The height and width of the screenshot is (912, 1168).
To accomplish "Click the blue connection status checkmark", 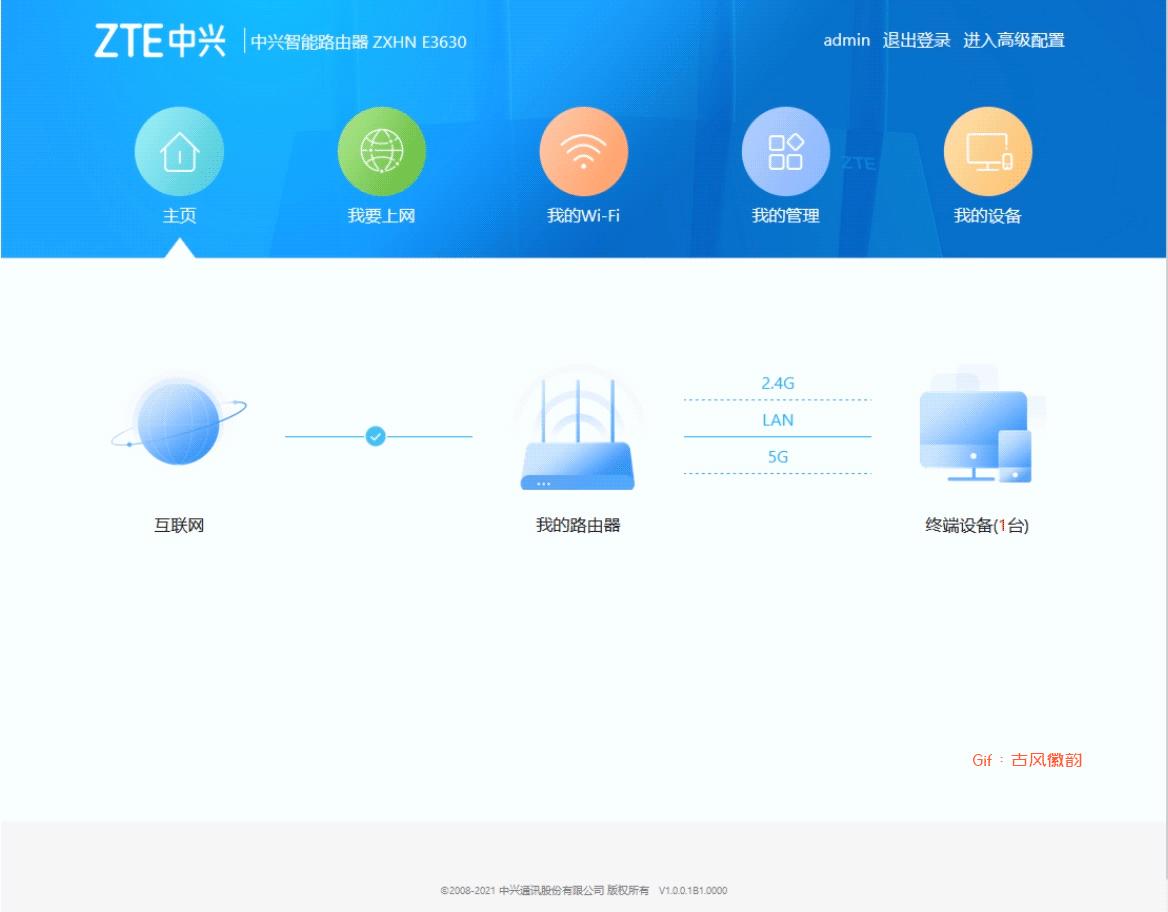I will coord(377,436).
